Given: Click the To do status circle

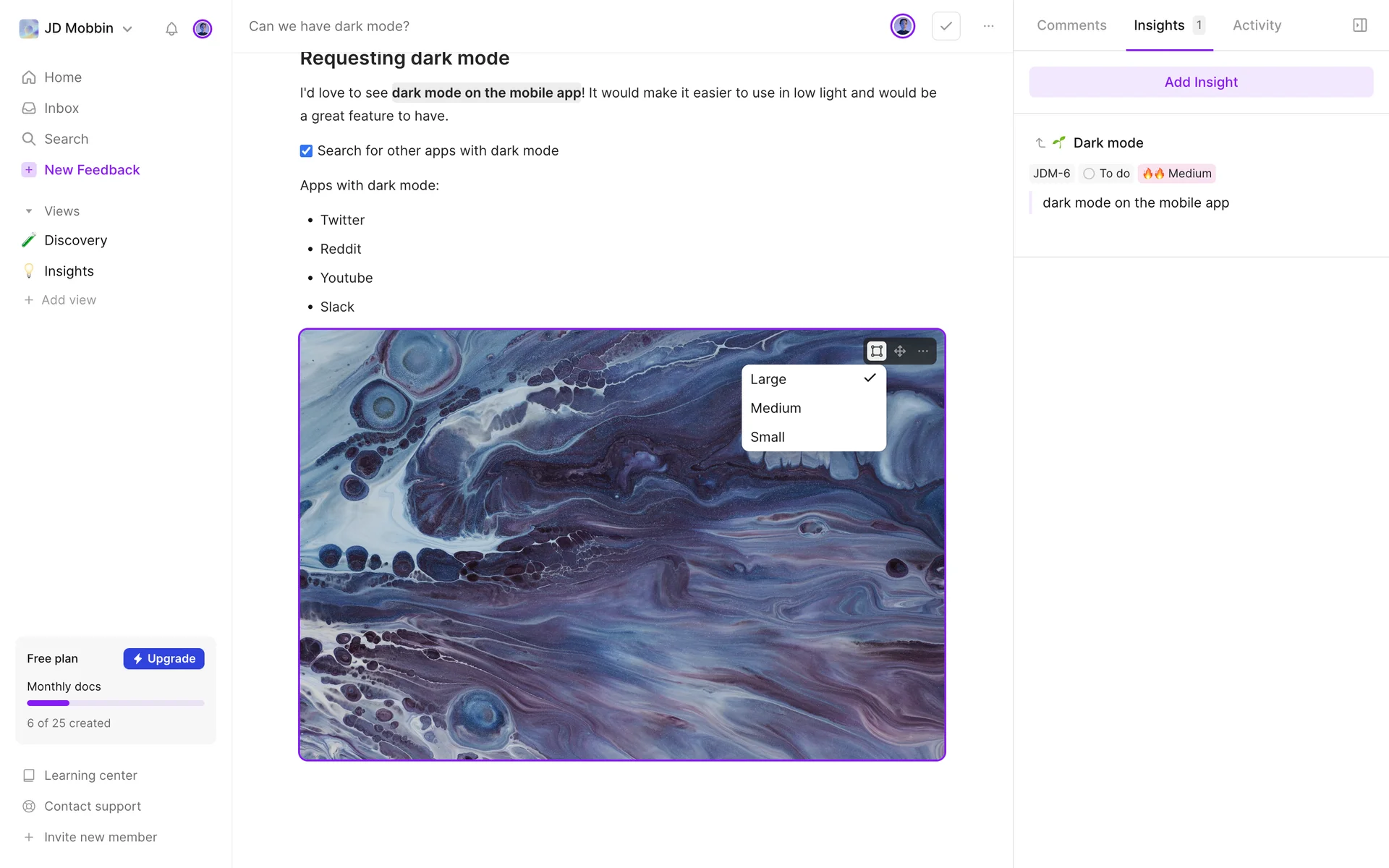Looking at the screenshot, I should [1089, 174].
